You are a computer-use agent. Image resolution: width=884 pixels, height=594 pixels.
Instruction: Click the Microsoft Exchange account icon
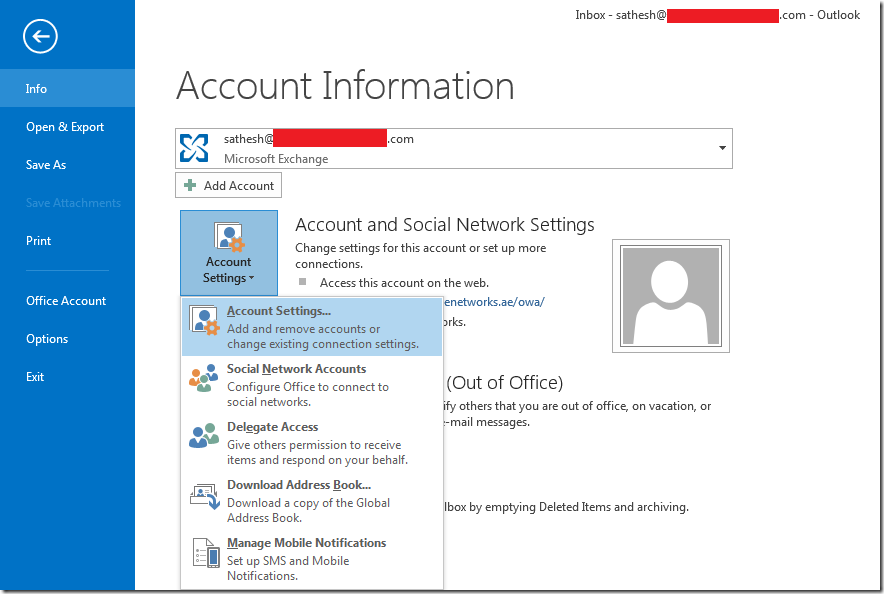click(x=194, y=148)
